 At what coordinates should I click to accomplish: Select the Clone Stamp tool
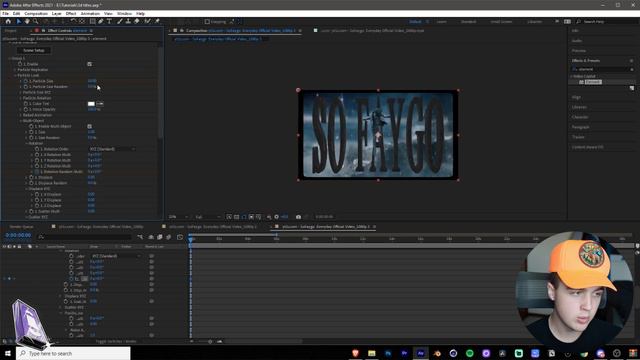tap(128, 21)
